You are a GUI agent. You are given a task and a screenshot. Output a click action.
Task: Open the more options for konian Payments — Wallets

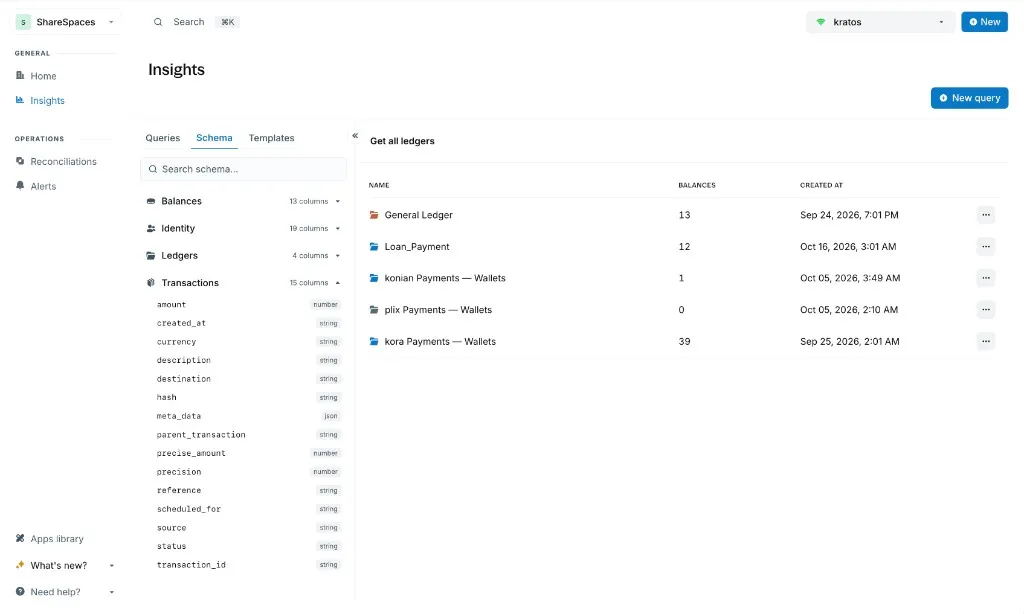pyautogui.click(x=986, y=278)
